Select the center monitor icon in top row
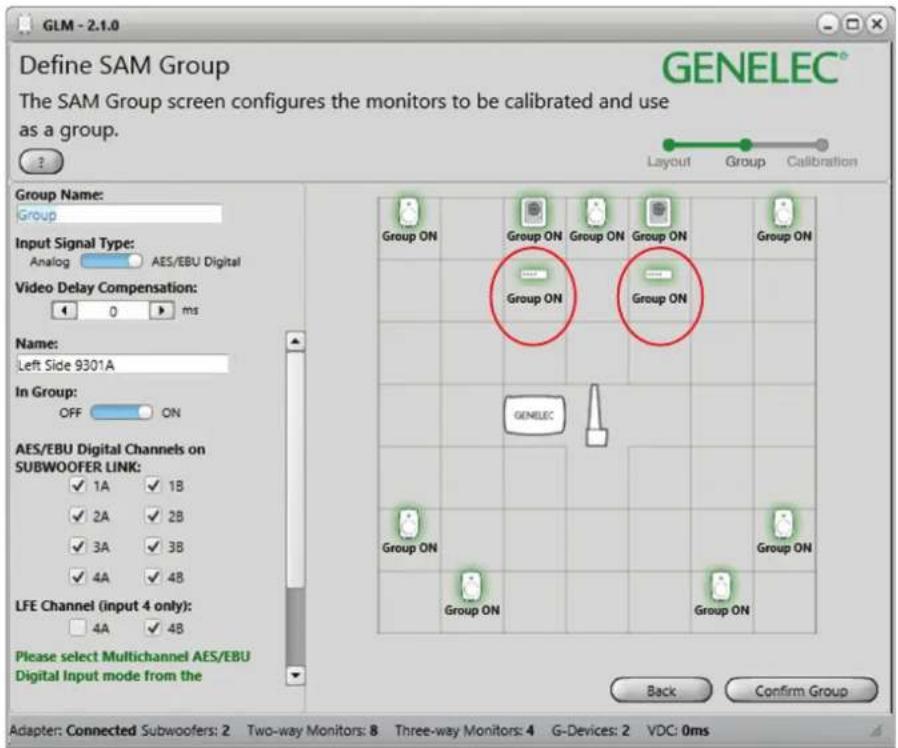Screen dimensions: 898x748 click(596, 212)
